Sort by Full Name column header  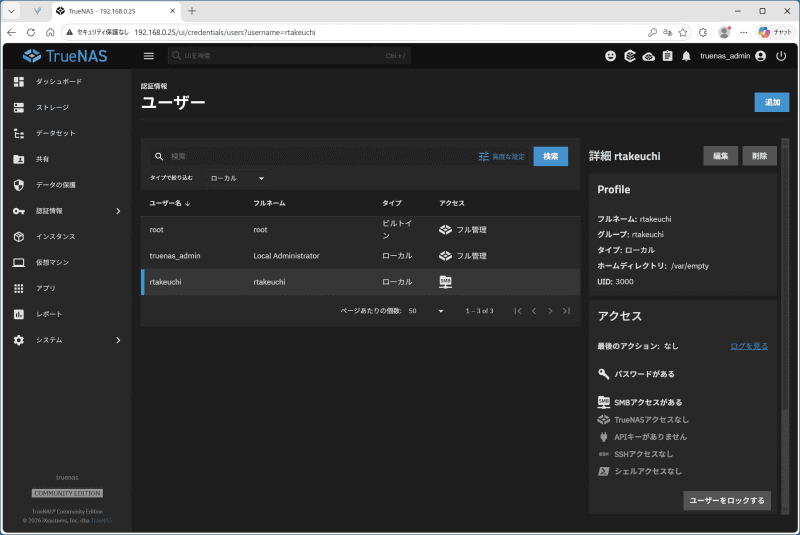269,203
